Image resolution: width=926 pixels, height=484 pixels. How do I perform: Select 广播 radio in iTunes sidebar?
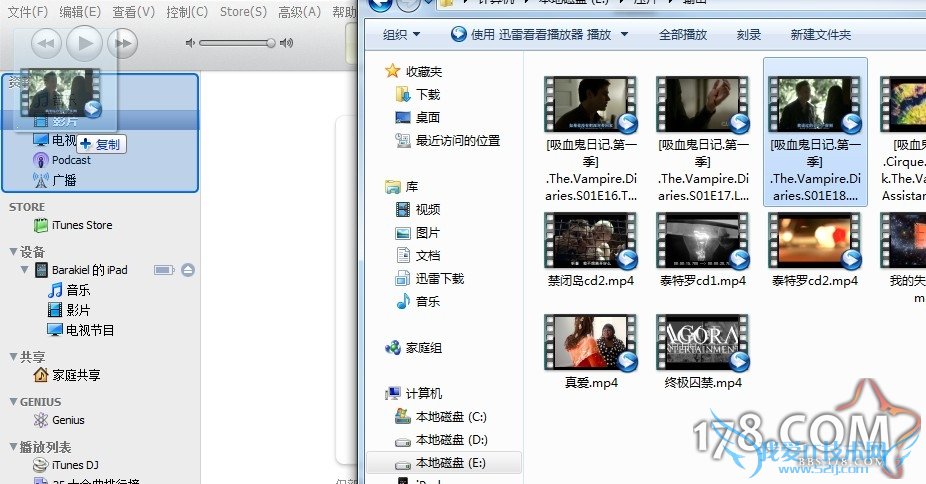point(54,180)
